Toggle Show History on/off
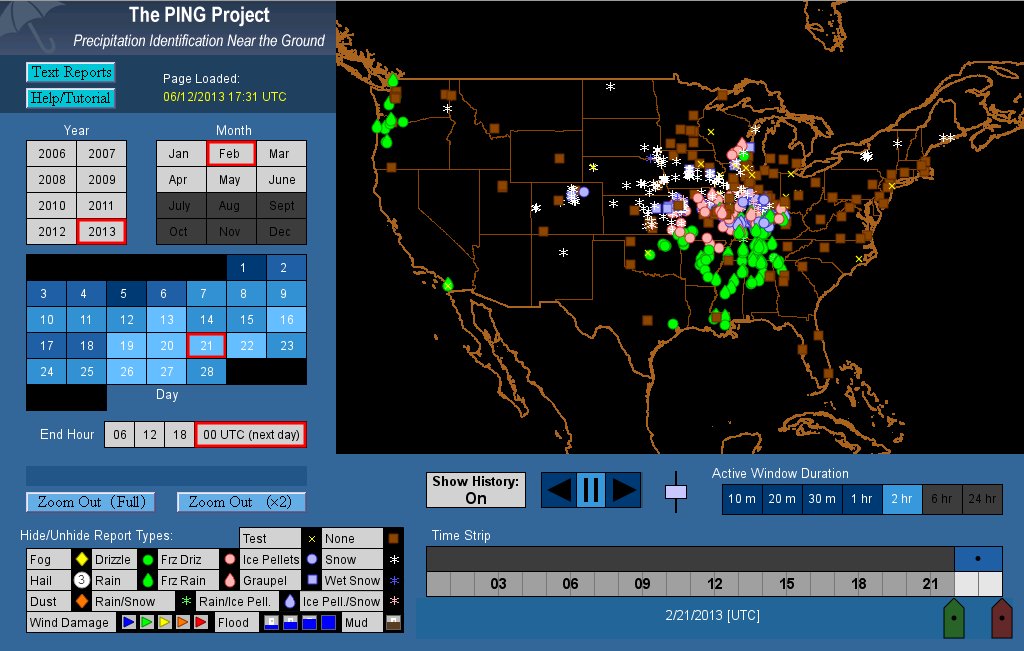The width and height of the screenshot is (1024, 651). [476, 490]
